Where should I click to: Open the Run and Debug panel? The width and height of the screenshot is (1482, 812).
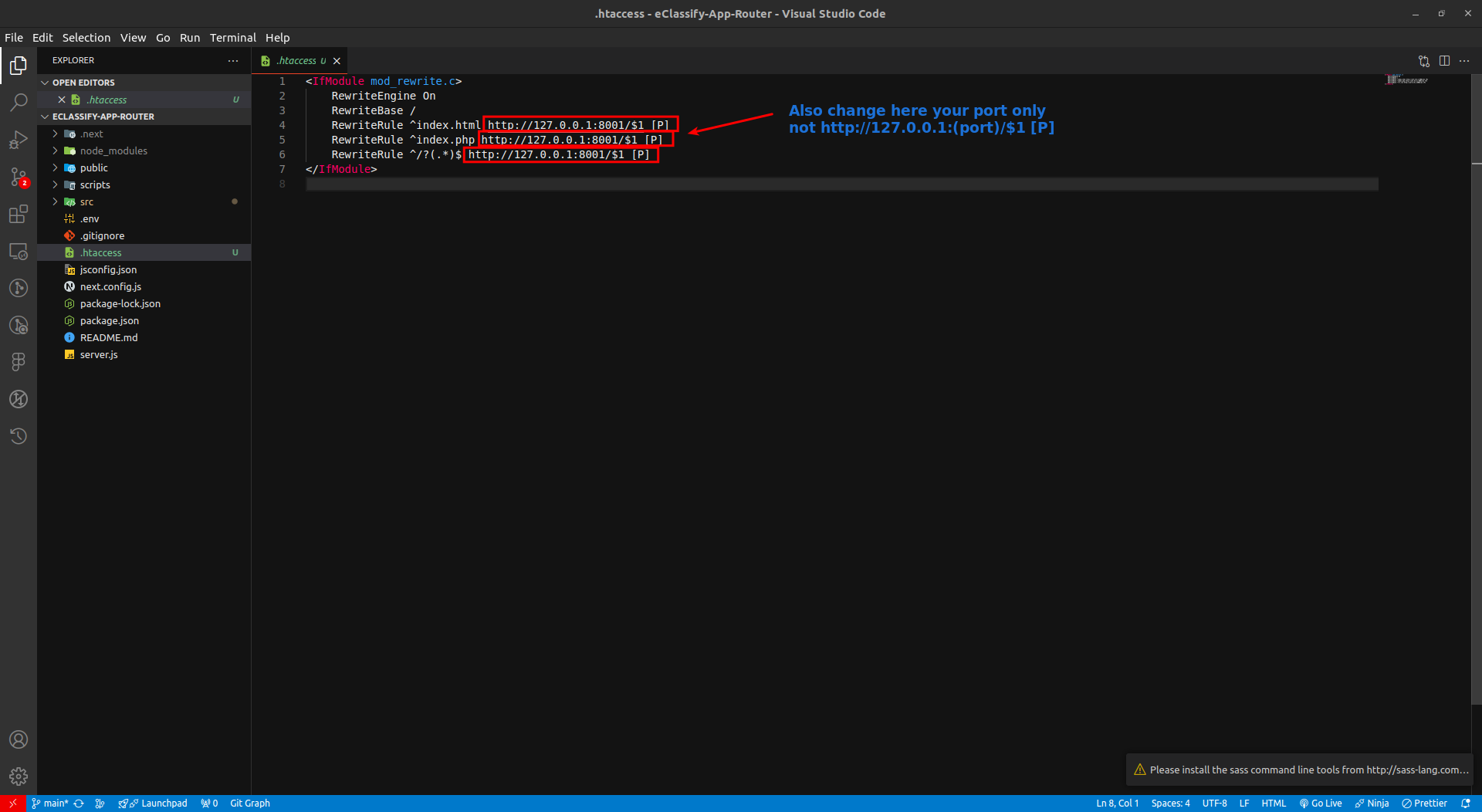[18, 139]
